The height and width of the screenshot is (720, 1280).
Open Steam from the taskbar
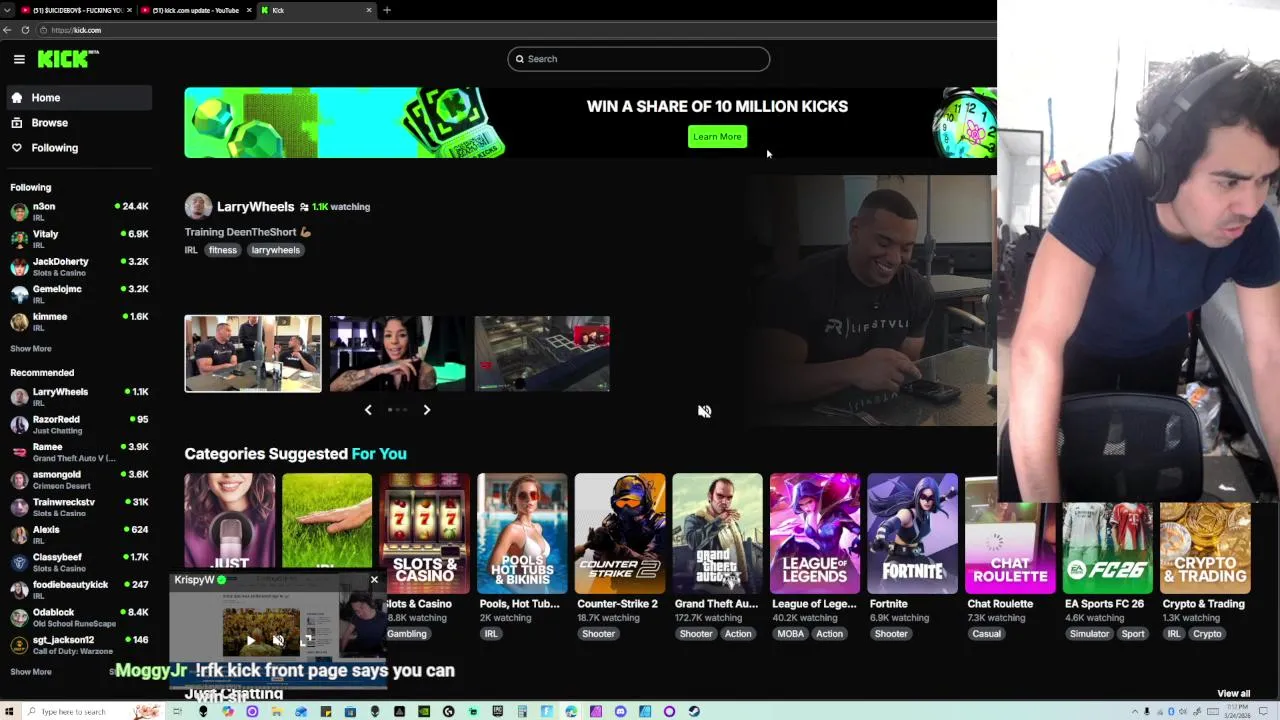tap(694, 712)
